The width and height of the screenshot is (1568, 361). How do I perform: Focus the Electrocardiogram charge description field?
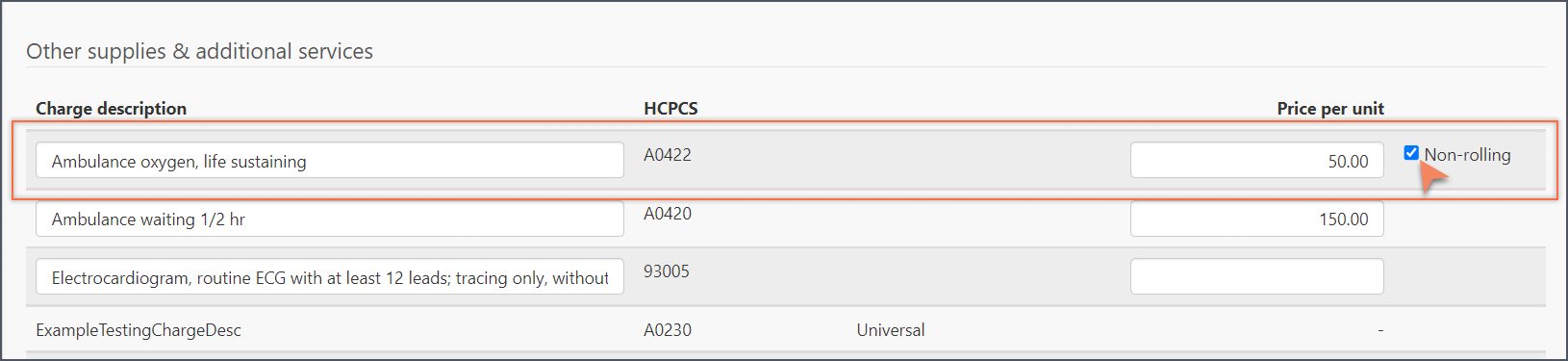[x=330, y=276]
